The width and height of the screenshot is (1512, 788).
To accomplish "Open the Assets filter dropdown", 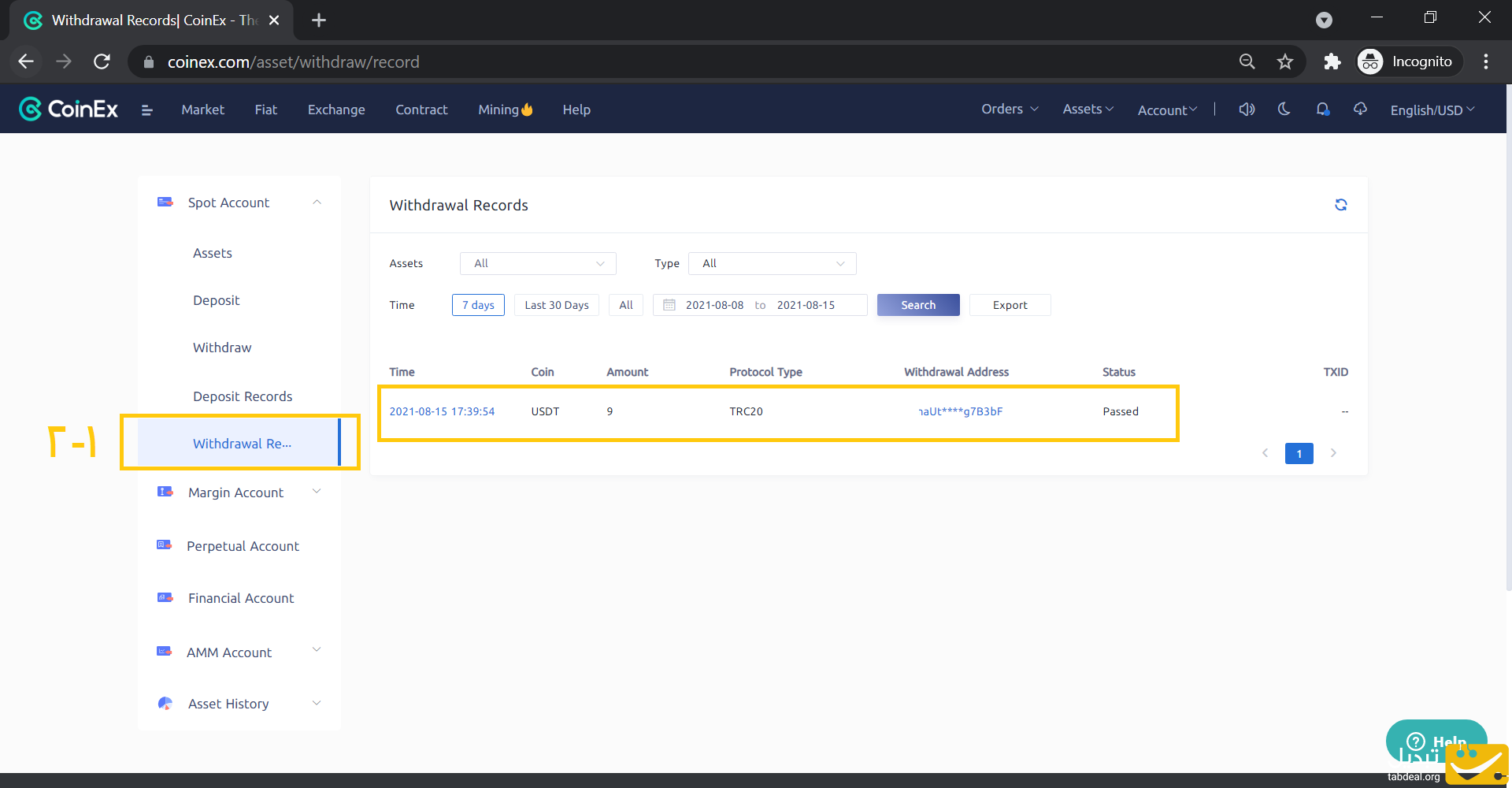I will coord(538,263).
